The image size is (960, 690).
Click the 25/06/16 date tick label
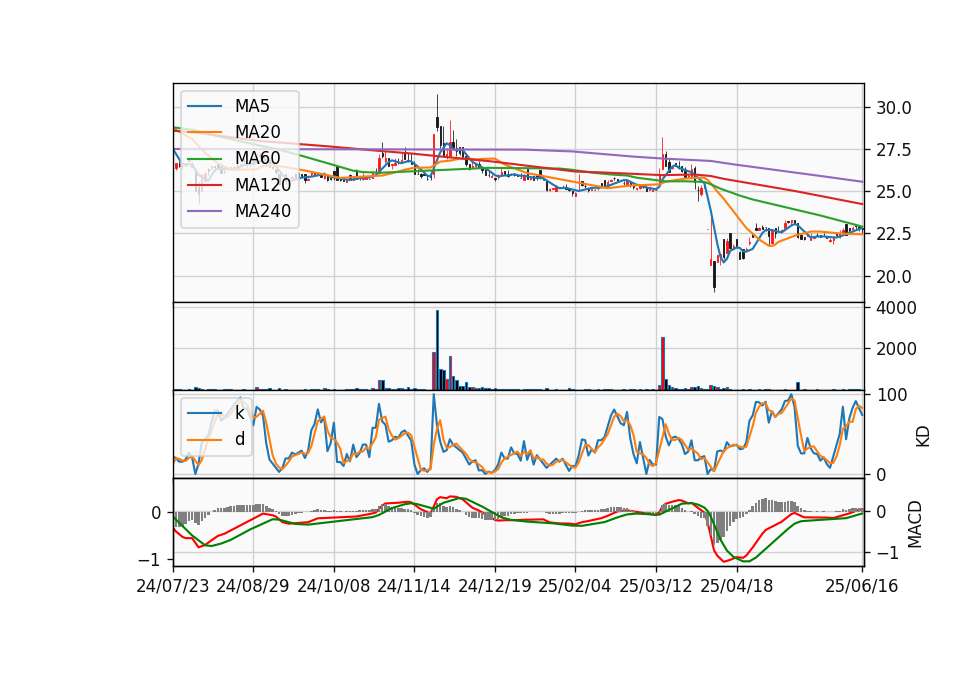(x=861, y=586)
